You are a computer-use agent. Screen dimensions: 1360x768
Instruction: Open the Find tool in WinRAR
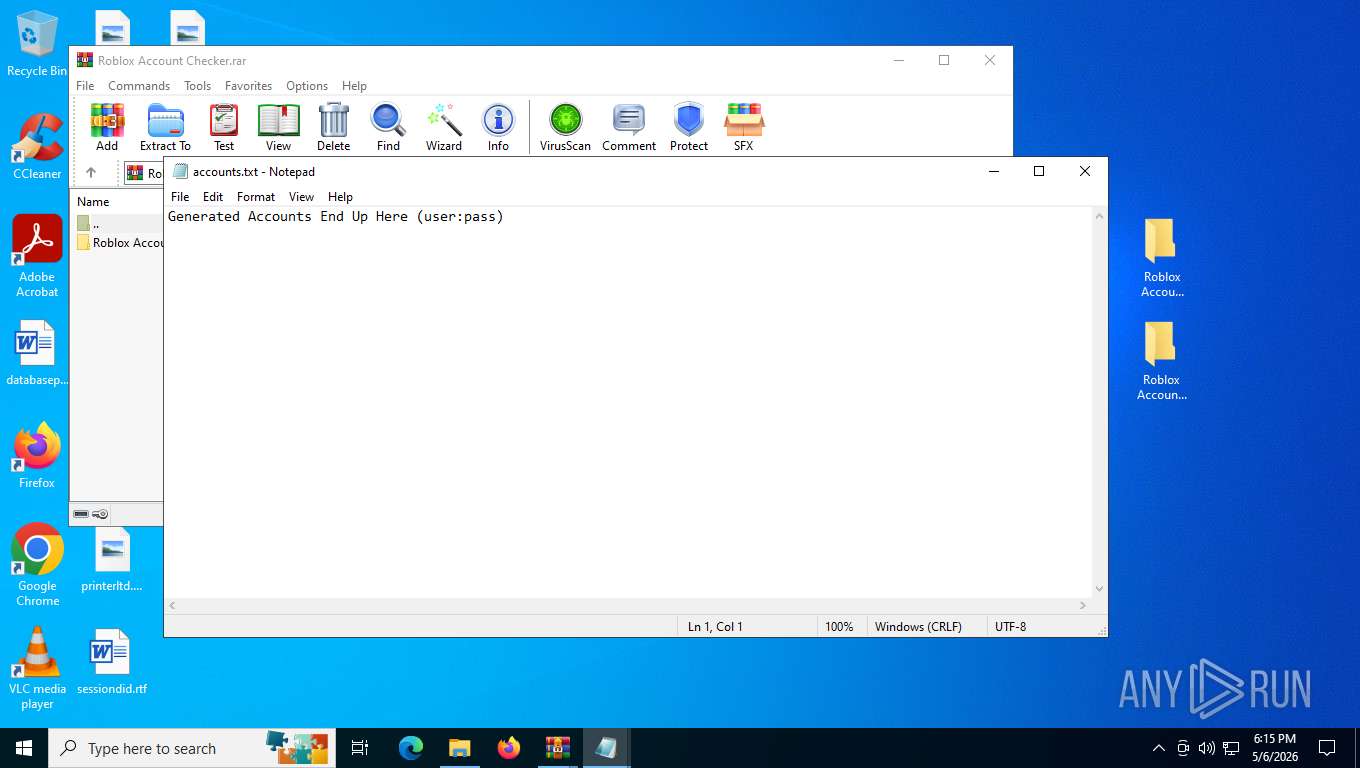388,127
